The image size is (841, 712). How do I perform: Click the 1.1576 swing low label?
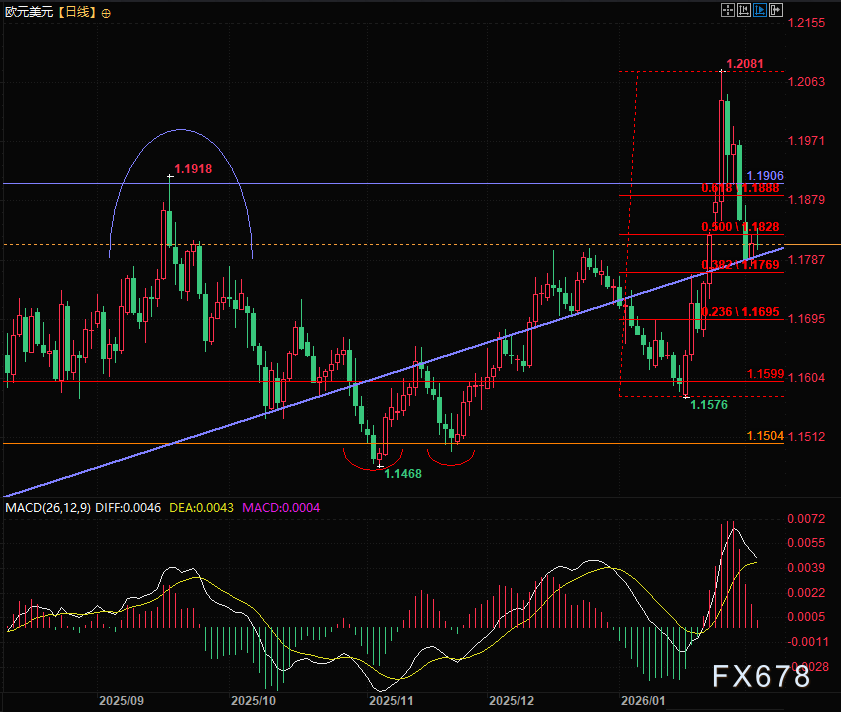pyautogui.click(x=708, y=405)
